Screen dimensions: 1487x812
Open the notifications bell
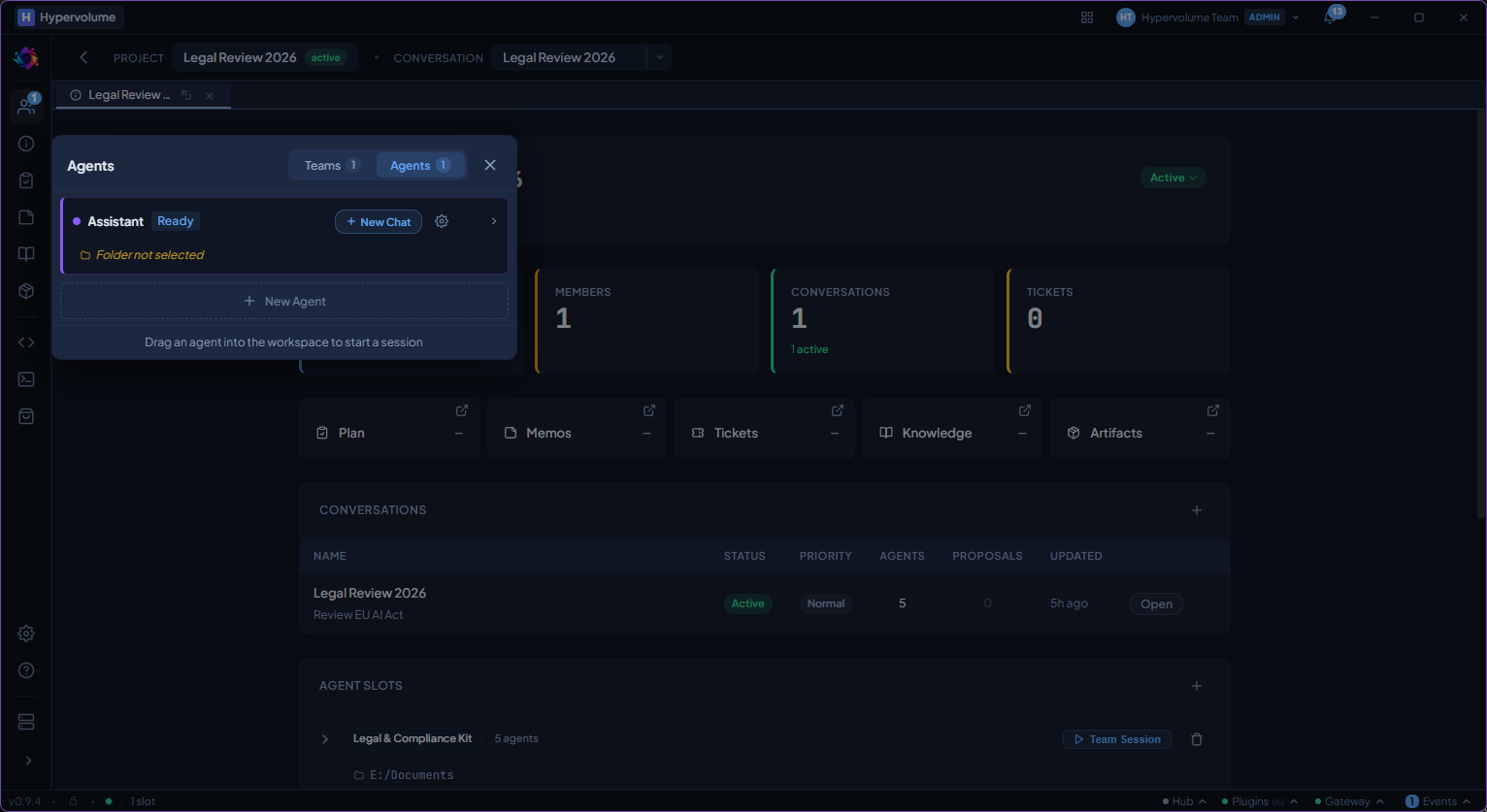(x=1330, y=17)
